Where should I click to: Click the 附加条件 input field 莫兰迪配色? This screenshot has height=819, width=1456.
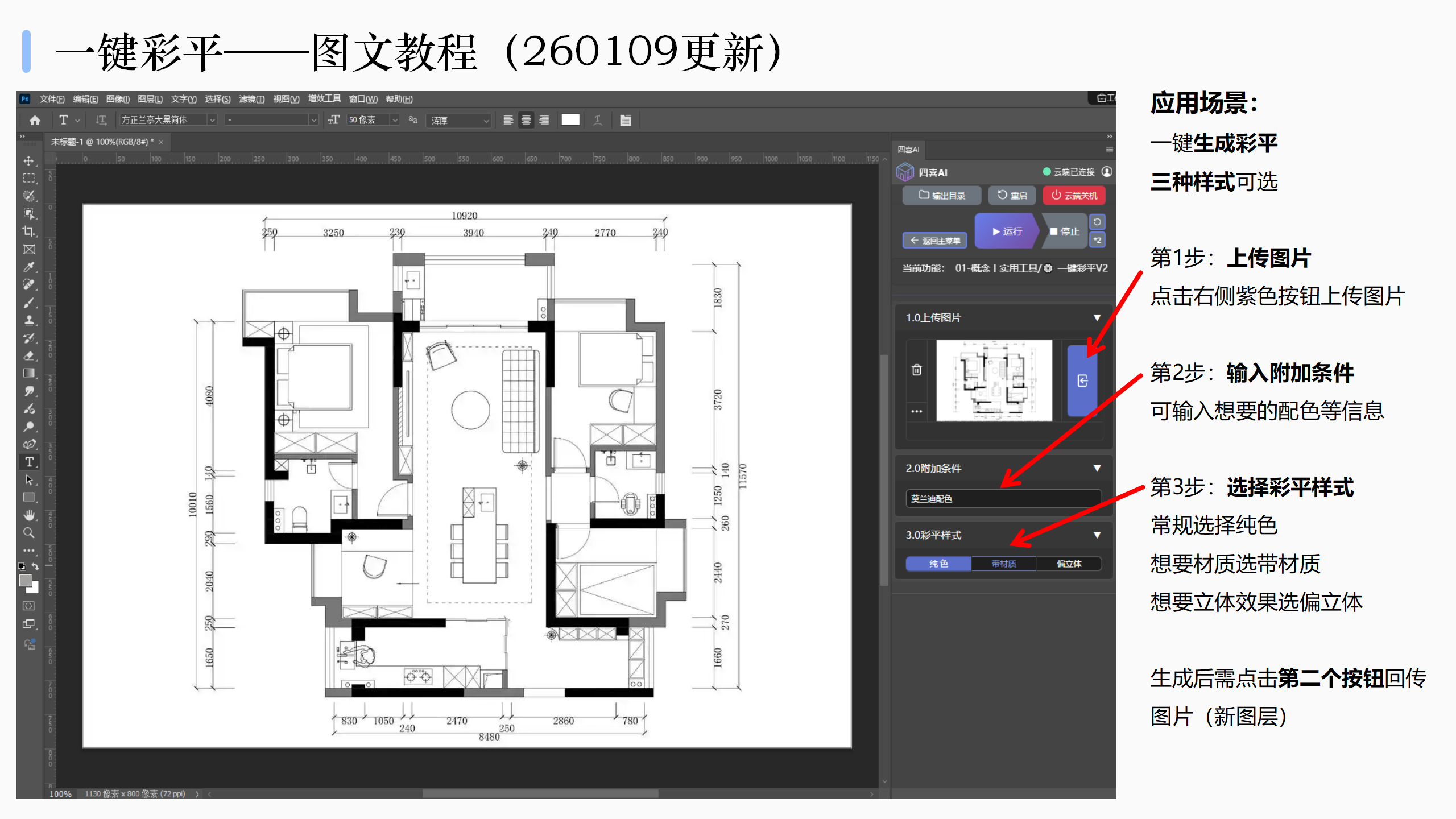click(x=1003, y=499)
